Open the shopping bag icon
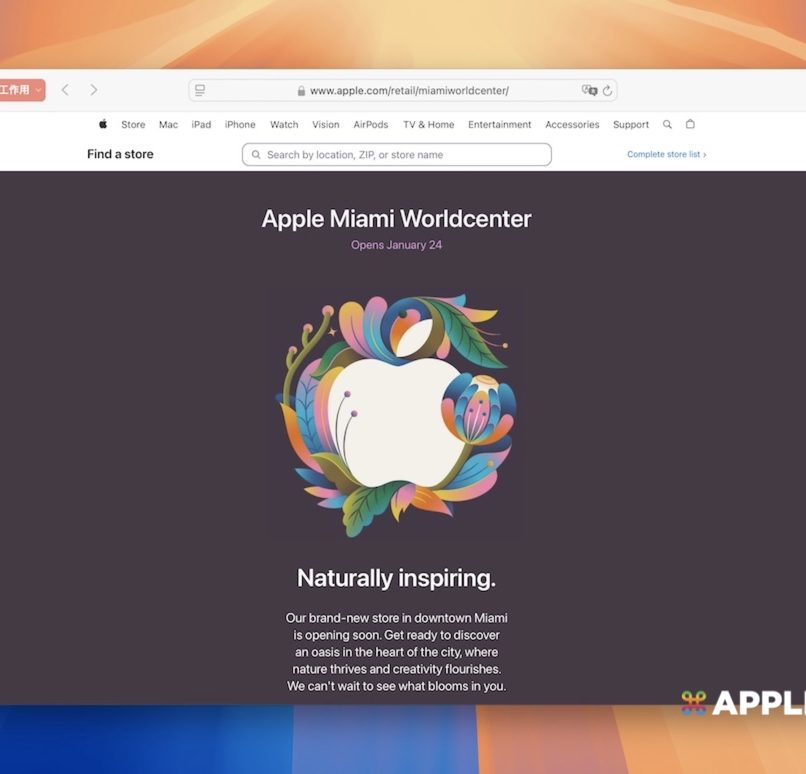This screenshot has width=806, height=774. point(690,125)
